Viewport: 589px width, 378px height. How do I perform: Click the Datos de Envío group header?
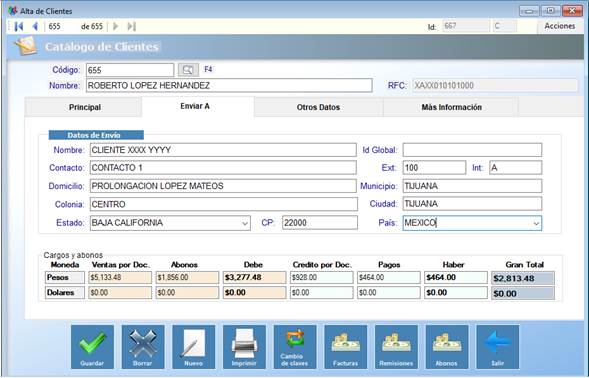click(x=96, y=135)
